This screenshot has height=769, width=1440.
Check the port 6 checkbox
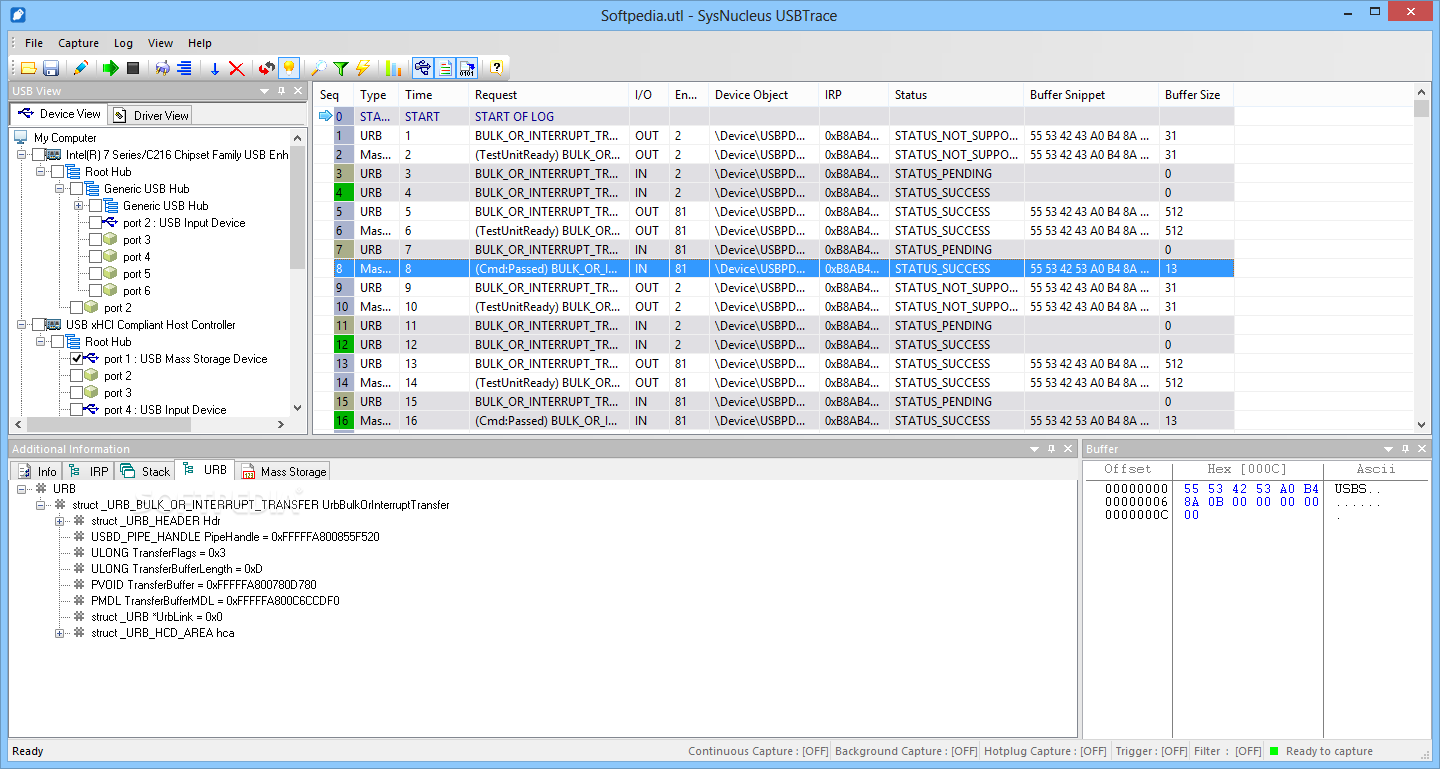[95, 291]
